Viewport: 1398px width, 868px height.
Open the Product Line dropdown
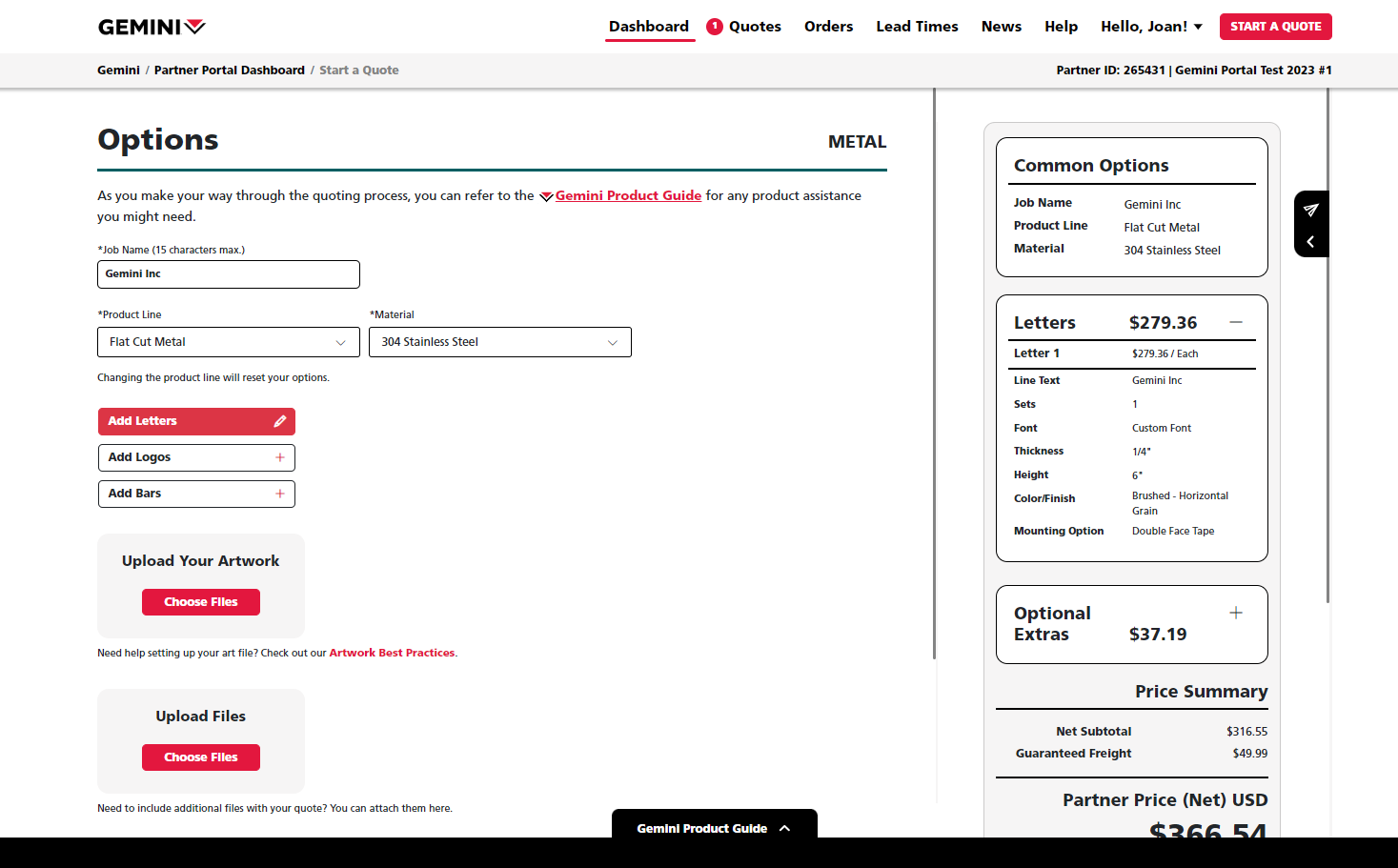click(229, 342)
